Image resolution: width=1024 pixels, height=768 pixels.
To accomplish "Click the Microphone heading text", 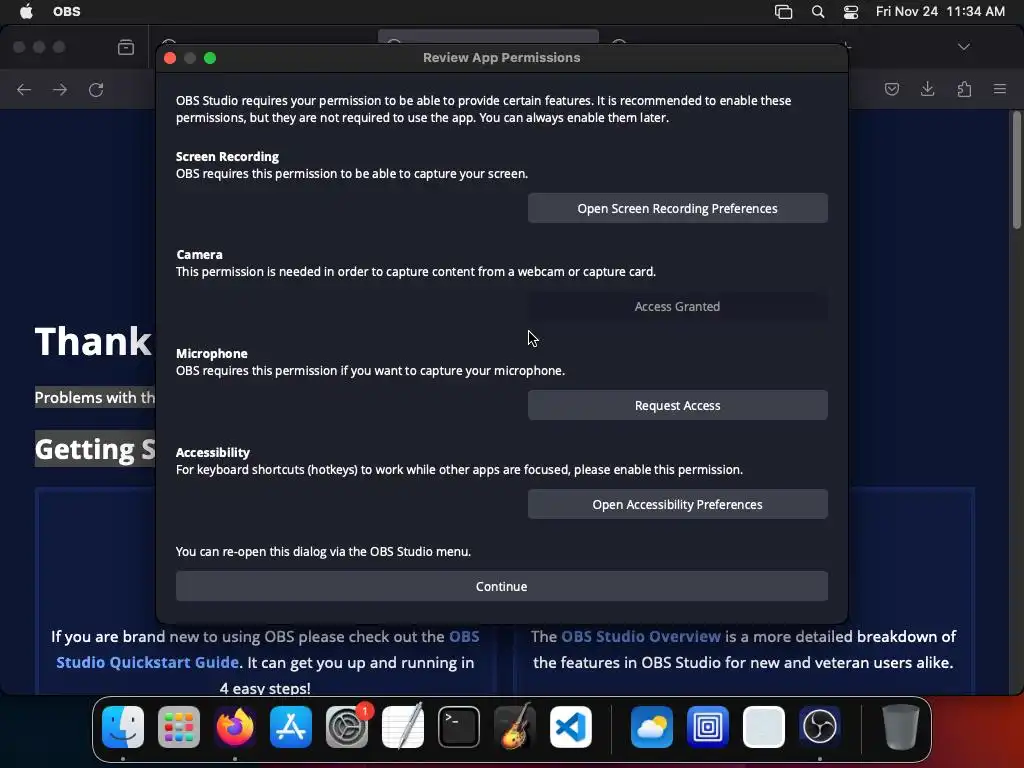I will [x=212, y=353].
